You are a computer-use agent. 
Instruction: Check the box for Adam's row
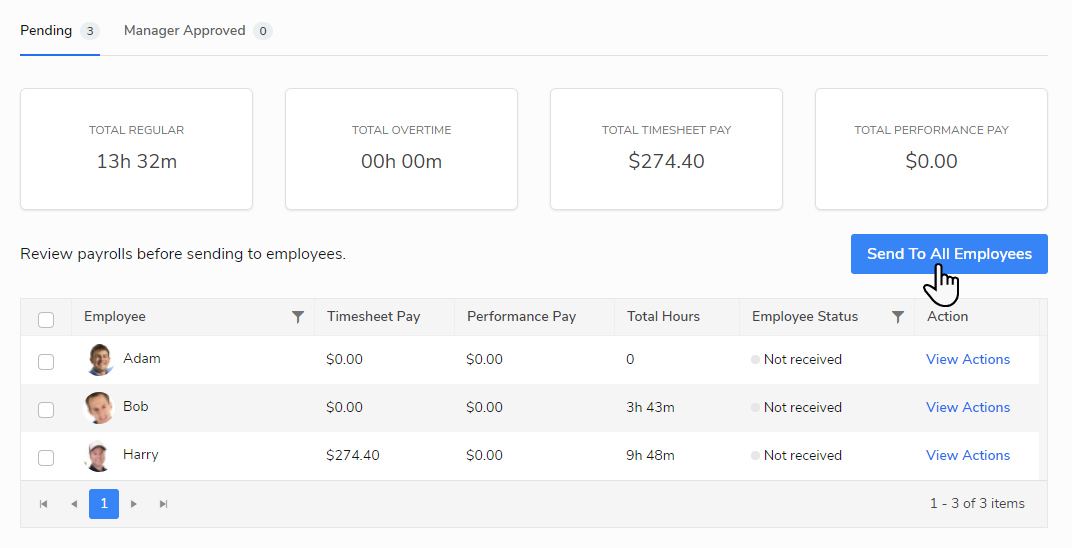(x=46, y=361)
